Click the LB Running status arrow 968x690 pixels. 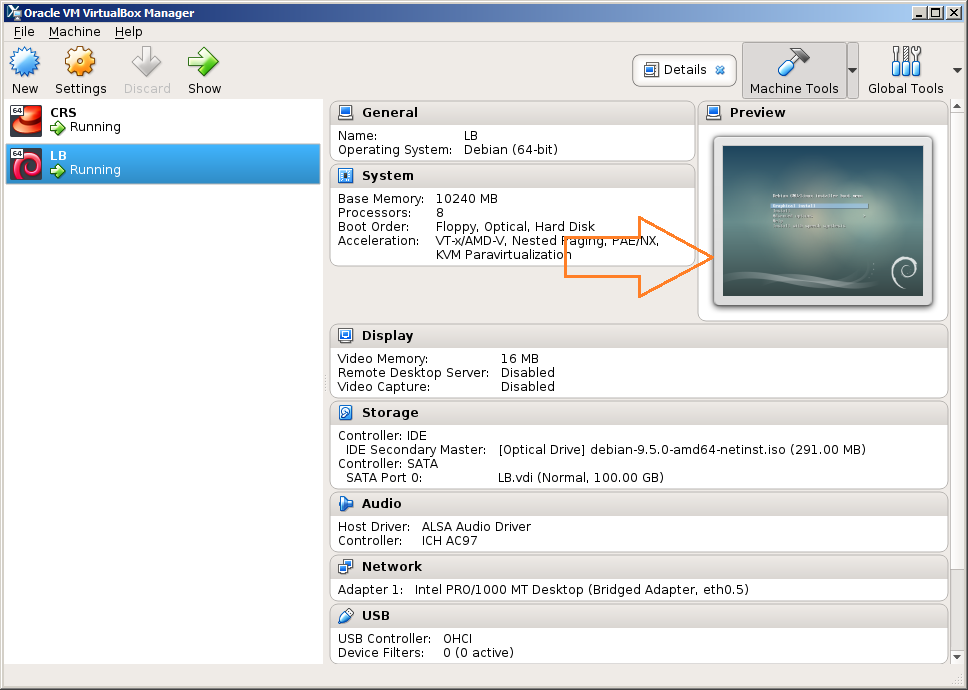(x=57, y=171)
